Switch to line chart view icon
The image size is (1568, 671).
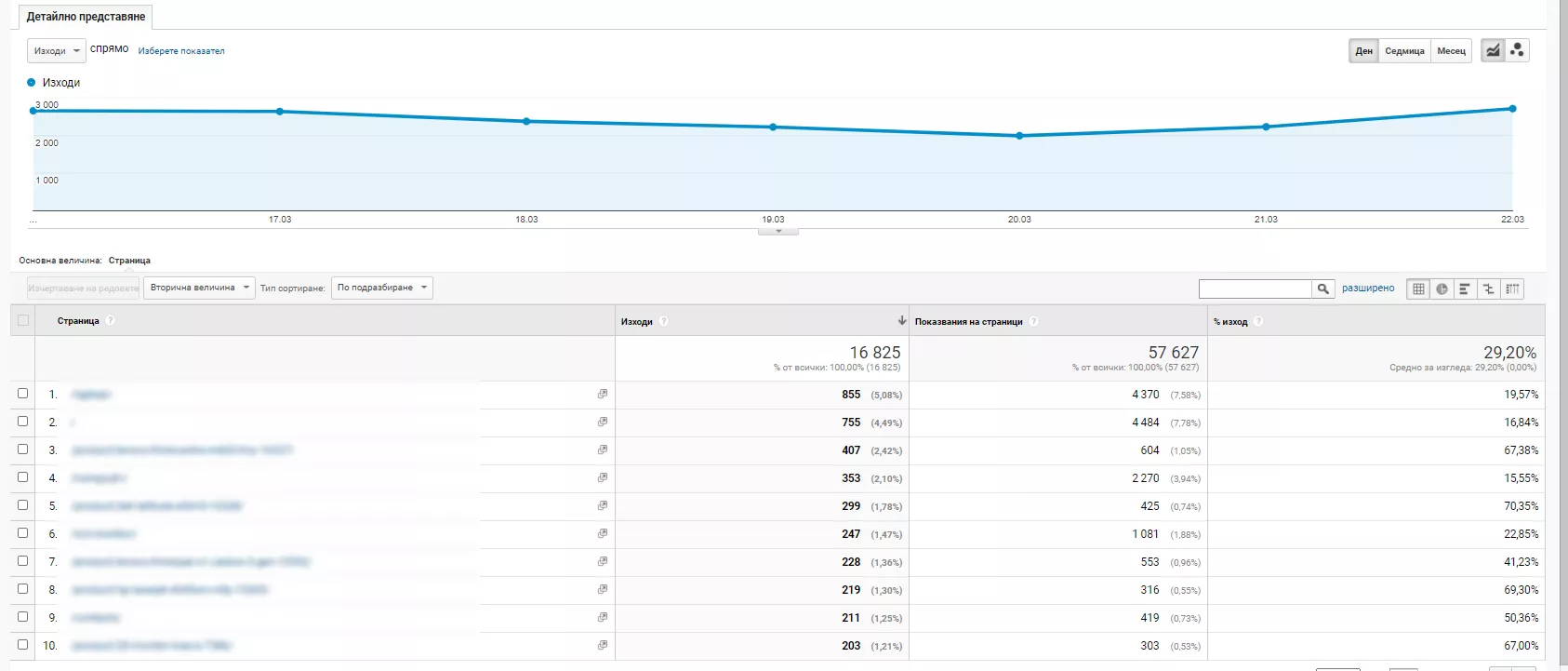tap(1493, 50)
